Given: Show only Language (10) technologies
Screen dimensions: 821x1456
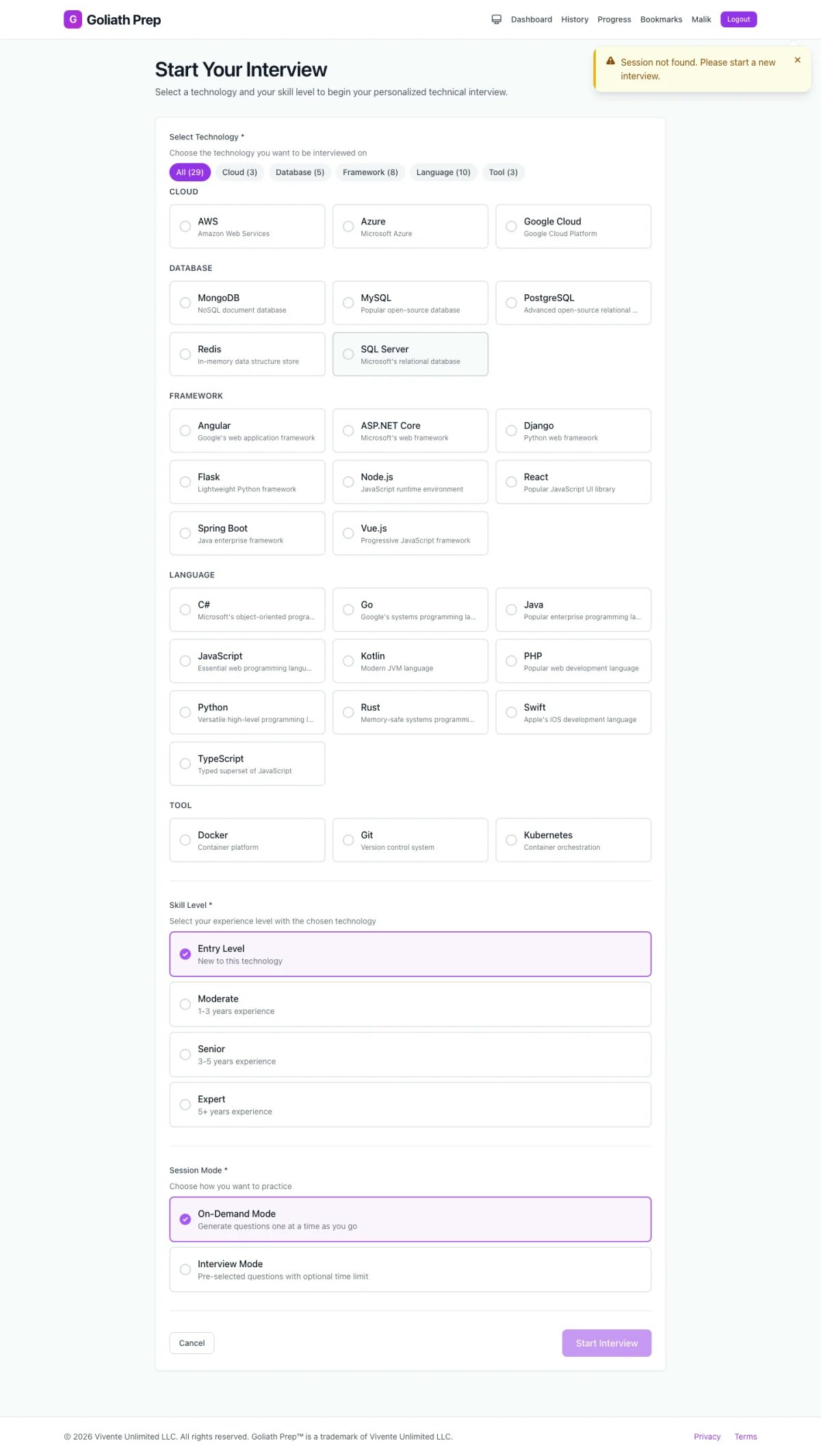Looking at the screenshot, I should coord(443,172).
